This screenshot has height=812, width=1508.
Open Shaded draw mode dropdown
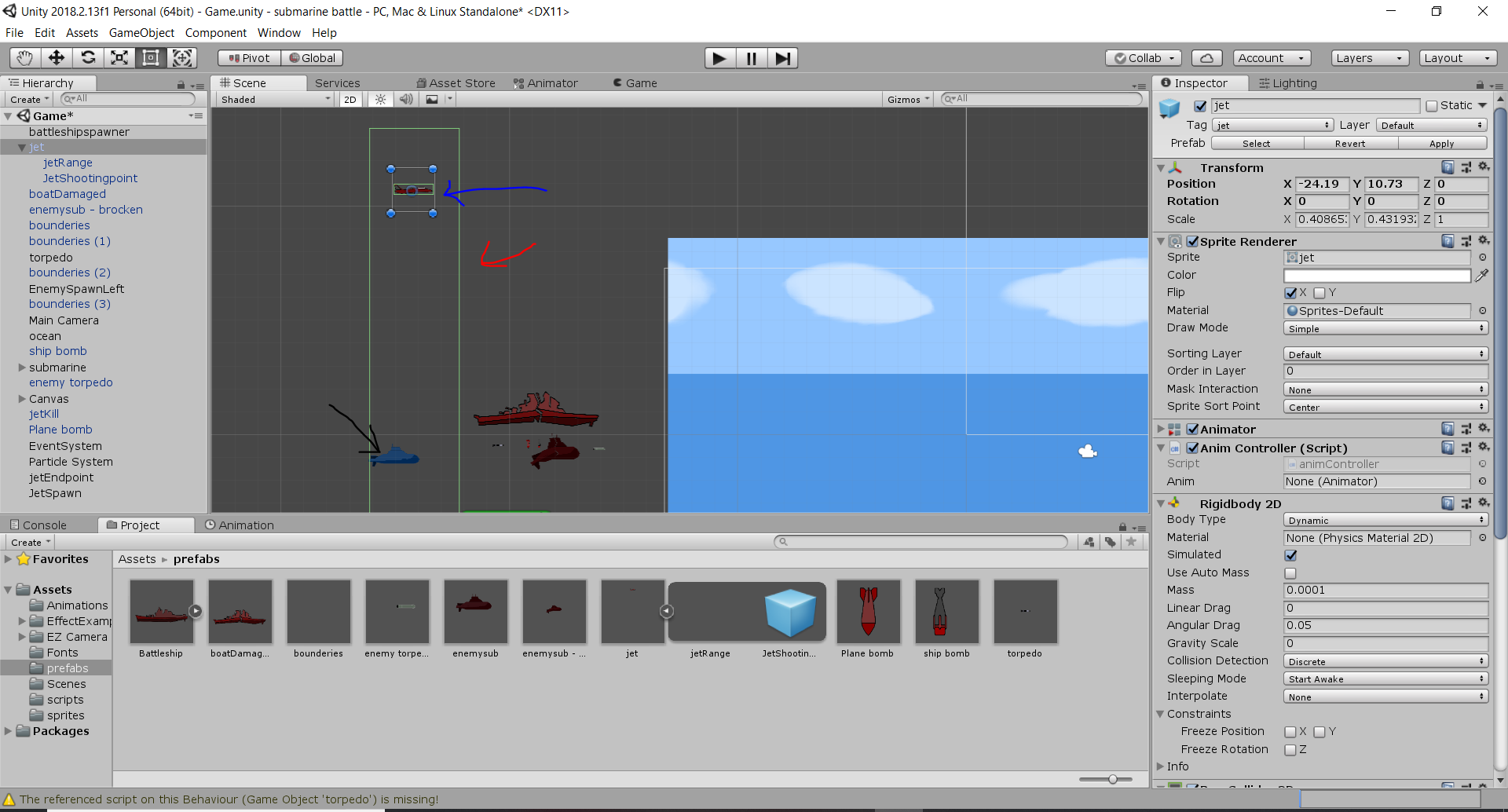pos(276,99)
